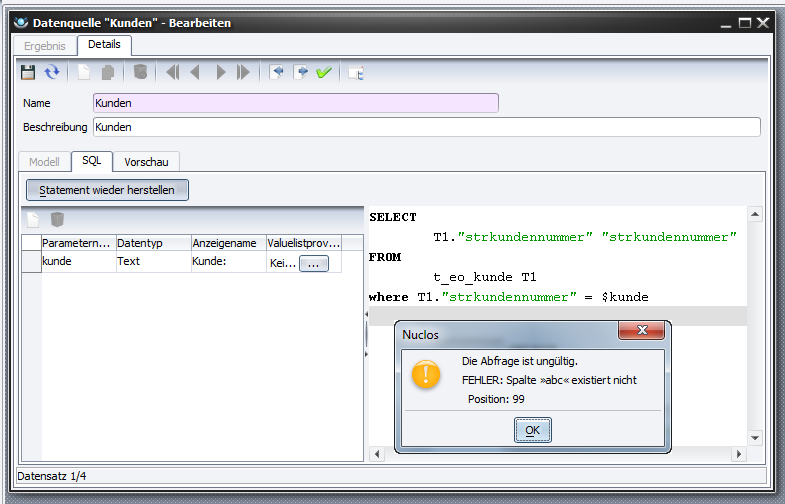Click the SQL editor scroll left arrow
Image resolution: width=785 pixels, height=504 pixels.
point(377,454)
